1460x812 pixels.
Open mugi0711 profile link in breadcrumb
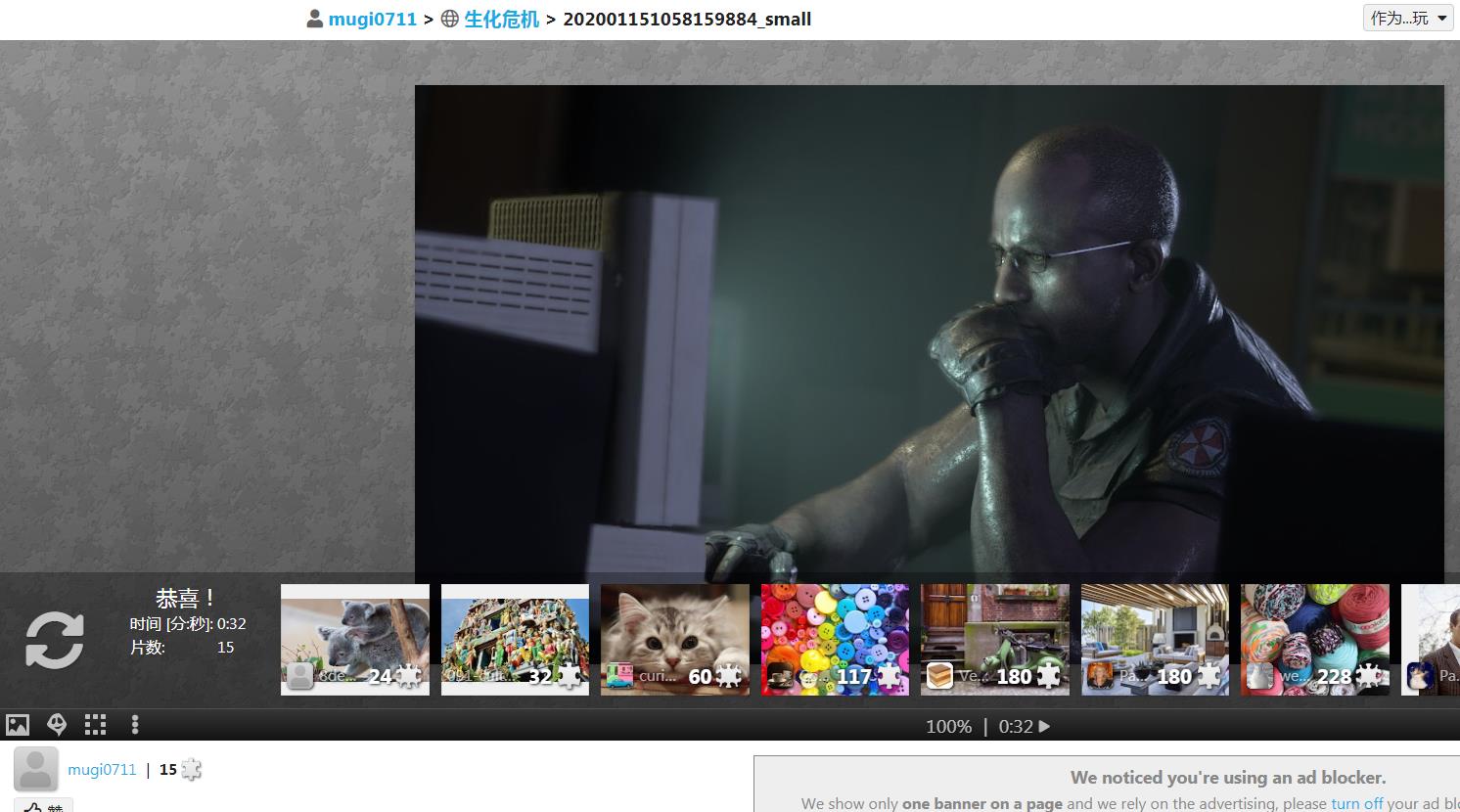click(372, 19)
